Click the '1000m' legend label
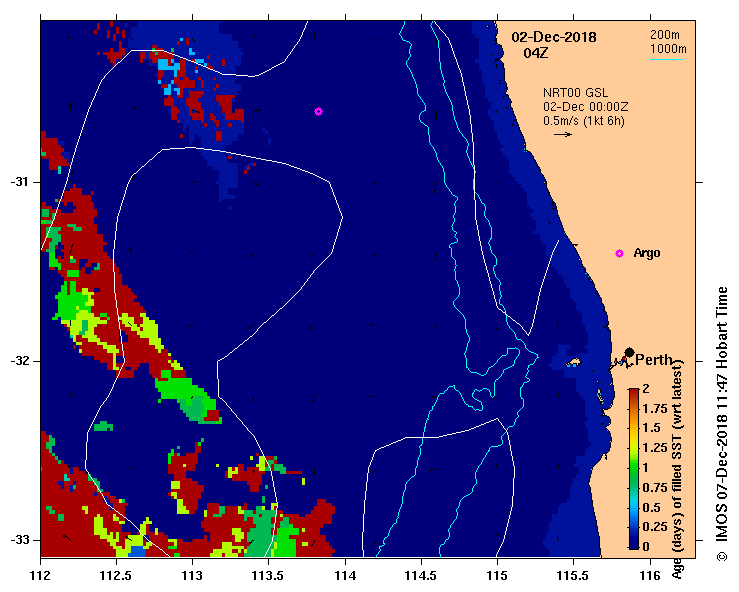Image resolution: width=739 pixels, height=592 pixels. coord(668,49)
